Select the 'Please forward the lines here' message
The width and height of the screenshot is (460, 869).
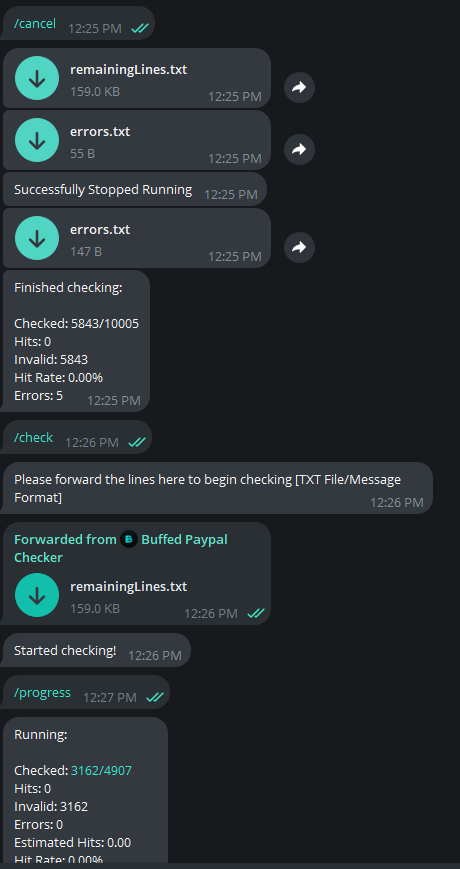point(217,488)
